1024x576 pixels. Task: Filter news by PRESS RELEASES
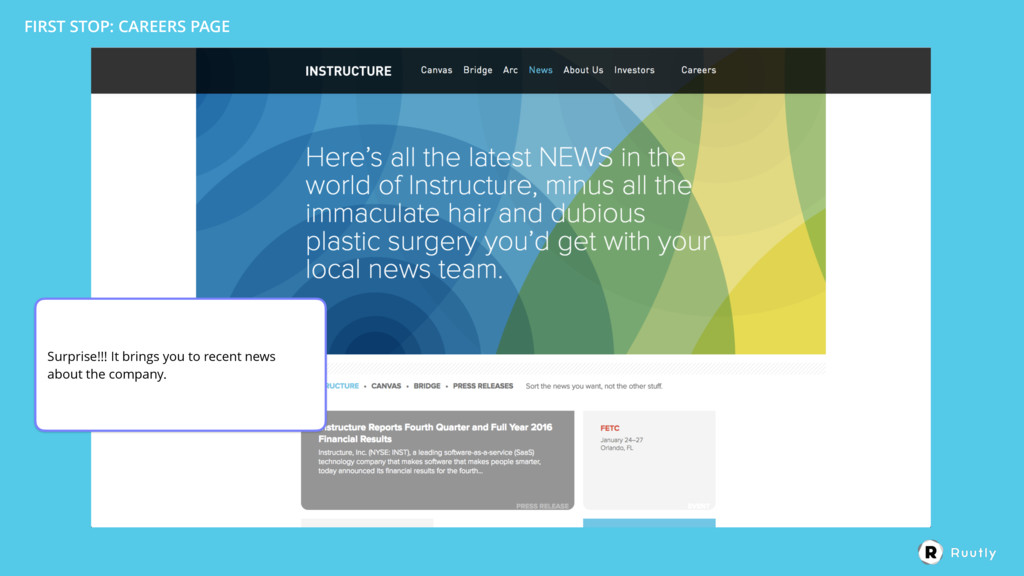coord(483,386)
